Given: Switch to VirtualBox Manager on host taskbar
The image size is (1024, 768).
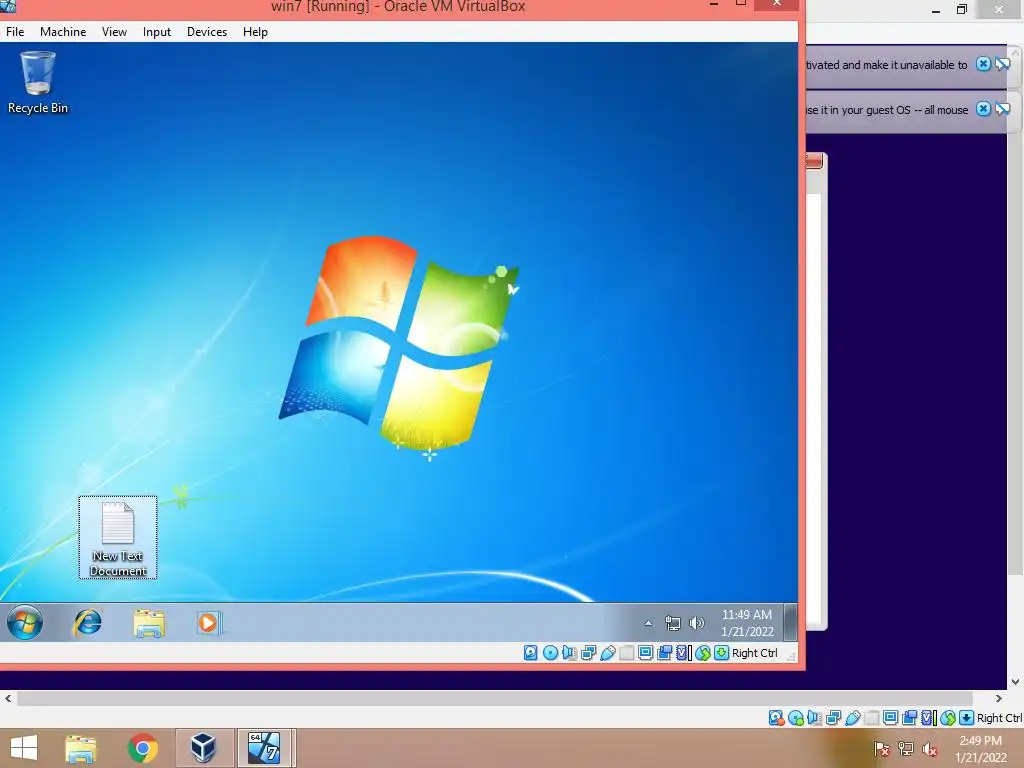Looking at the screenshot, I should click(203, 748).
